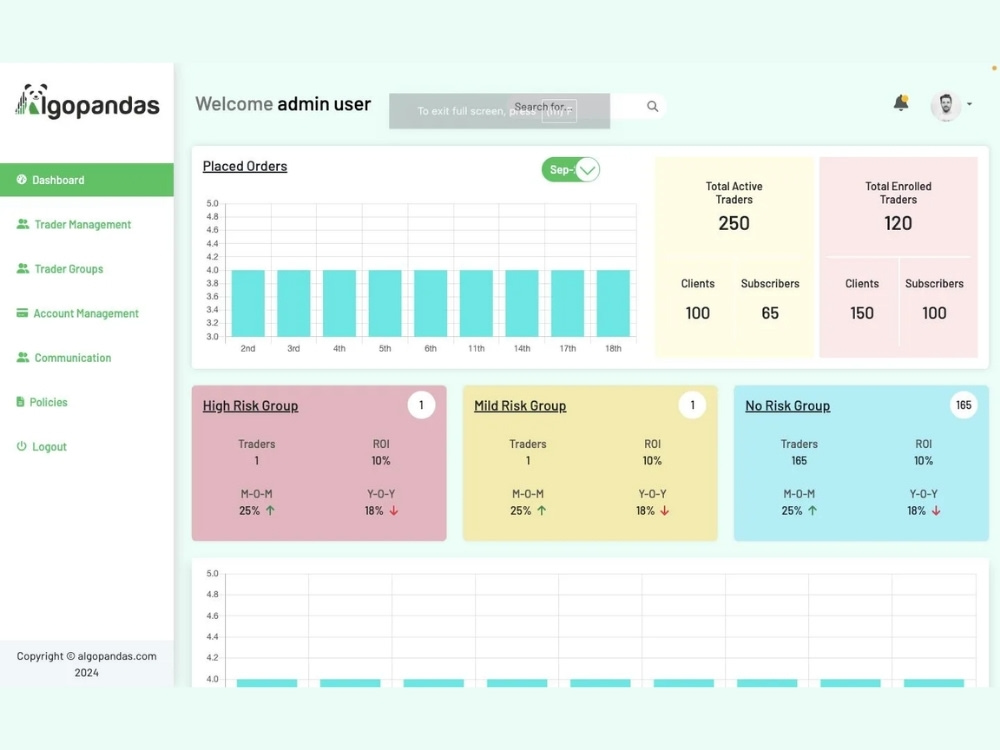The width and height of the screenshot is (1000, 750).
Task: Click the Mild Risk Group count badge
Action: coord(693,405)
